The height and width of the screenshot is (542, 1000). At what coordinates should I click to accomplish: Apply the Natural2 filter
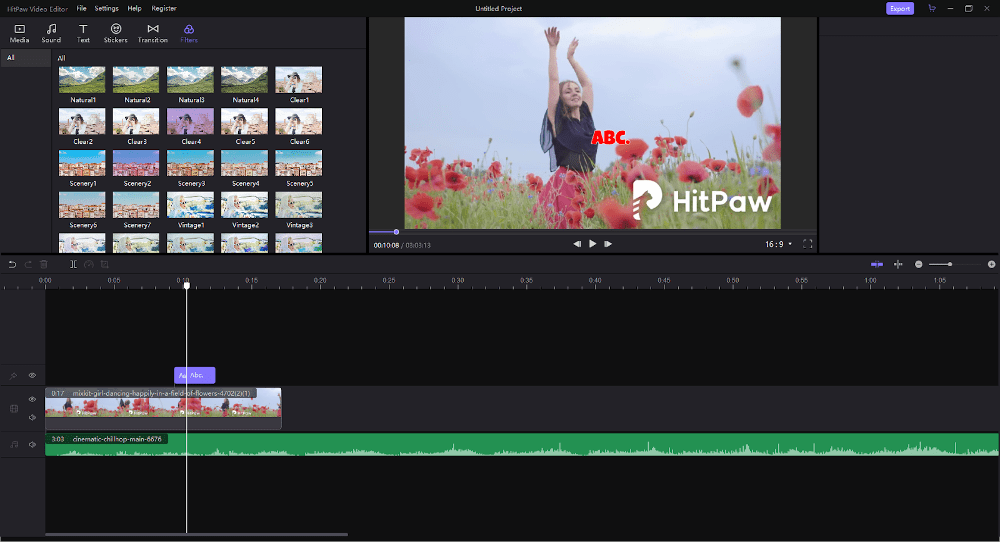point(136,80)
